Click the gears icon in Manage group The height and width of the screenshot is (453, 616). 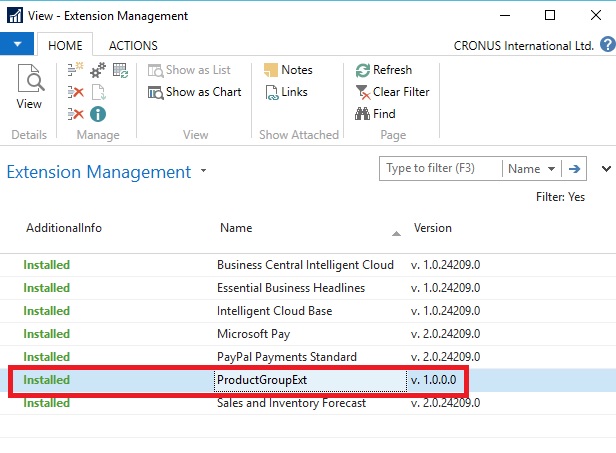coord(98,70)
